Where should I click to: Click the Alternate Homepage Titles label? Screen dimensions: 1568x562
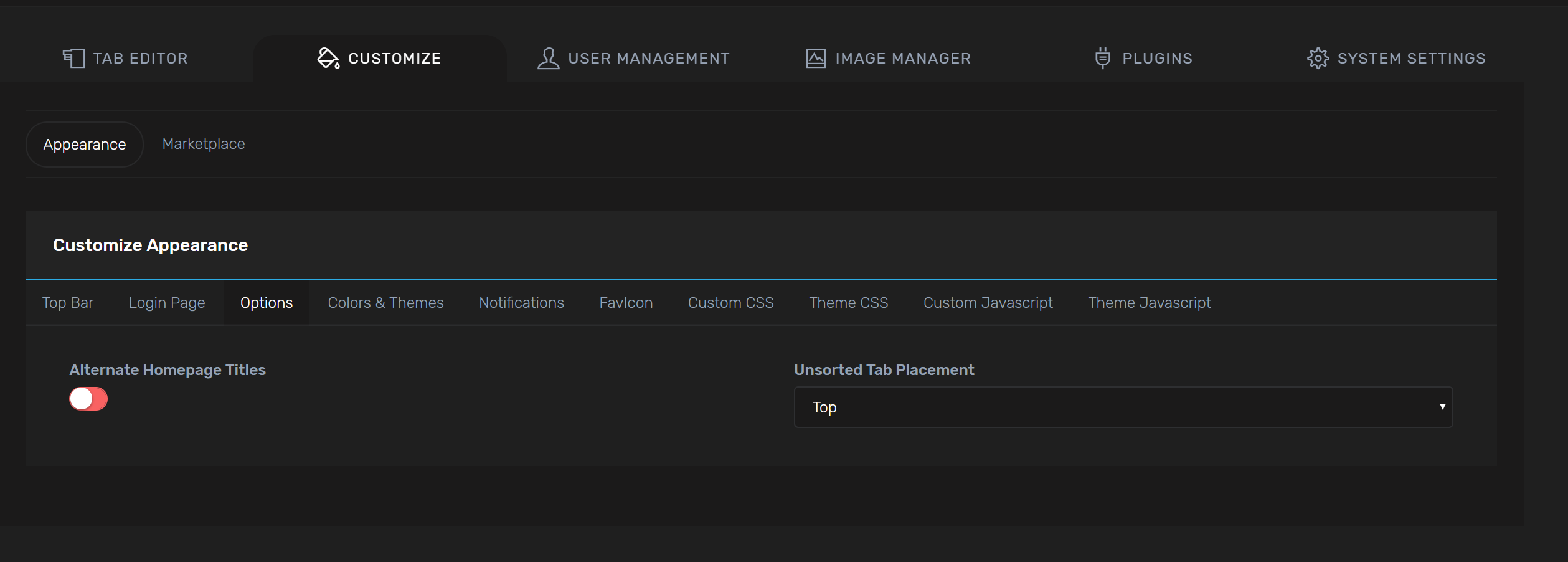pyautogui.click(x=168, y=370)
